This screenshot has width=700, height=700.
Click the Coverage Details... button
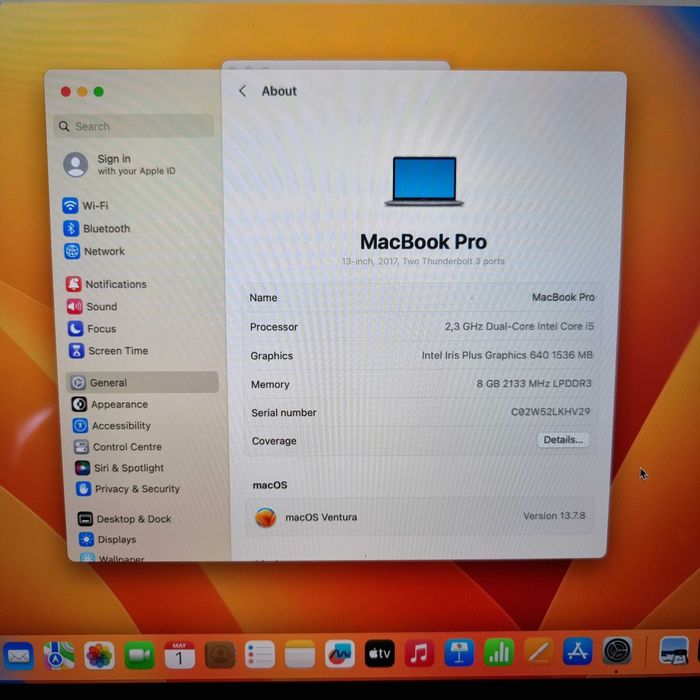[562, 440]
